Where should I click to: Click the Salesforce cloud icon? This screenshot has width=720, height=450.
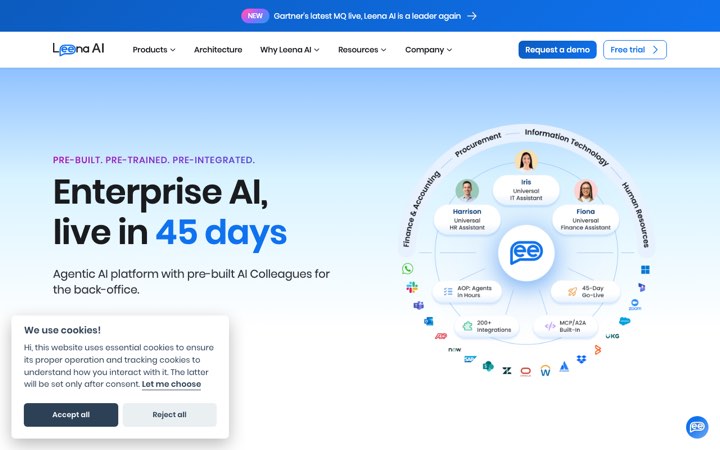[624, 321]
